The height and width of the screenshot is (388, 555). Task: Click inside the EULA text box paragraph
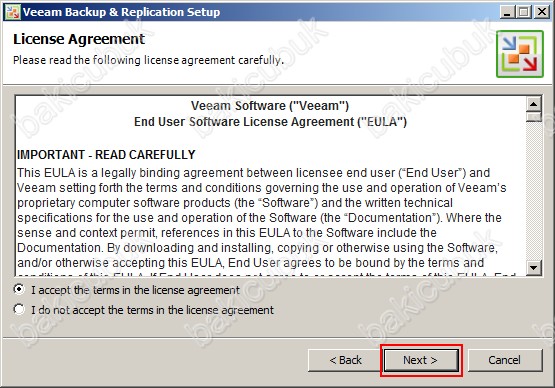point(262,218)
